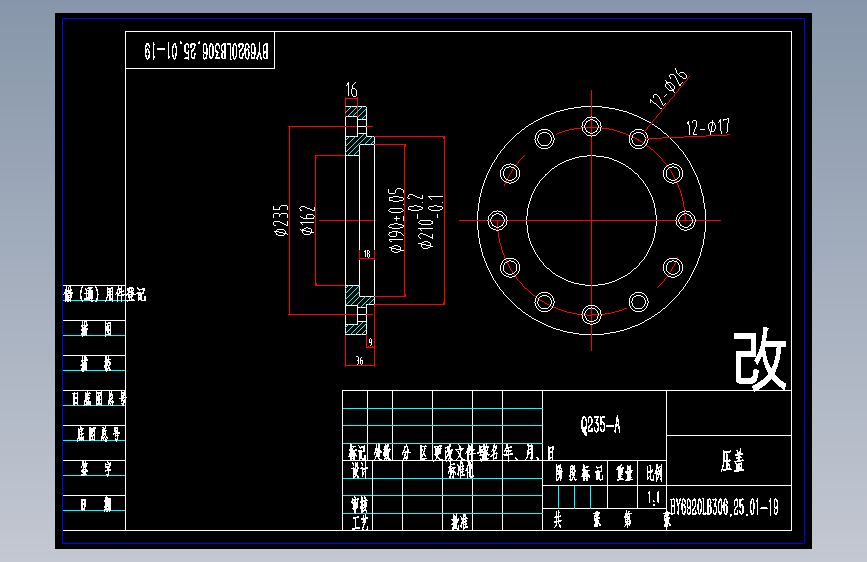Click the 借(通)用件登记 side label
867x562 pixels.
(105, 294)
